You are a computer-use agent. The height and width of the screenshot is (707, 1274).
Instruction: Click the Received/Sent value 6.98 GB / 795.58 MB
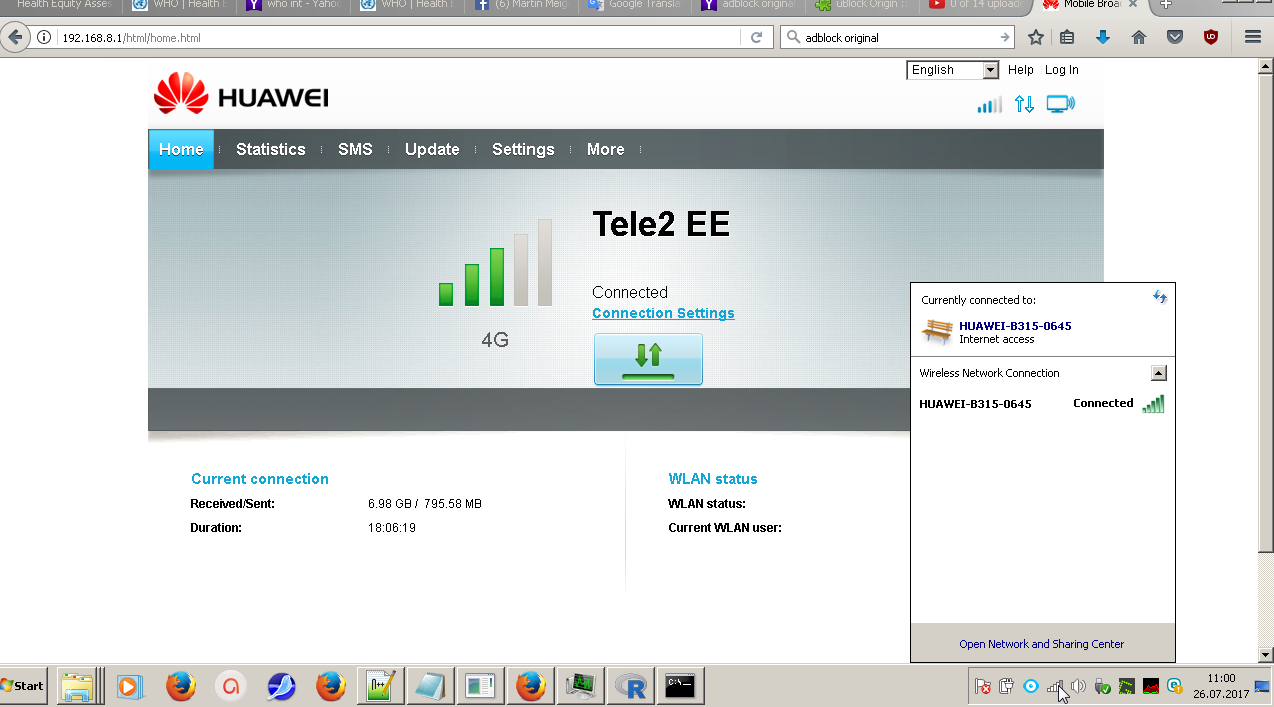click(x=425, y=504)
